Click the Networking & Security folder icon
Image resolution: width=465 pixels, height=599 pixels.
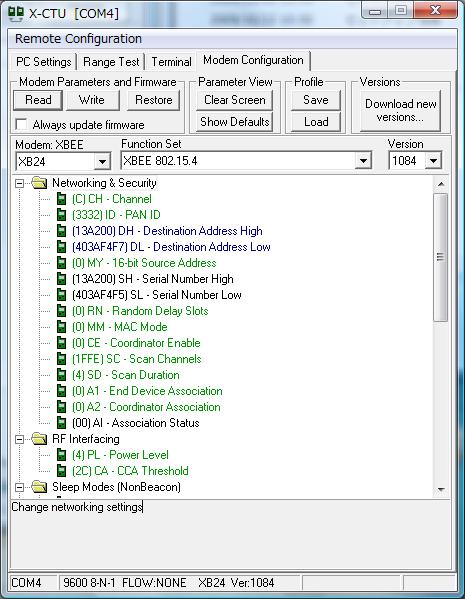coord(39,183)
